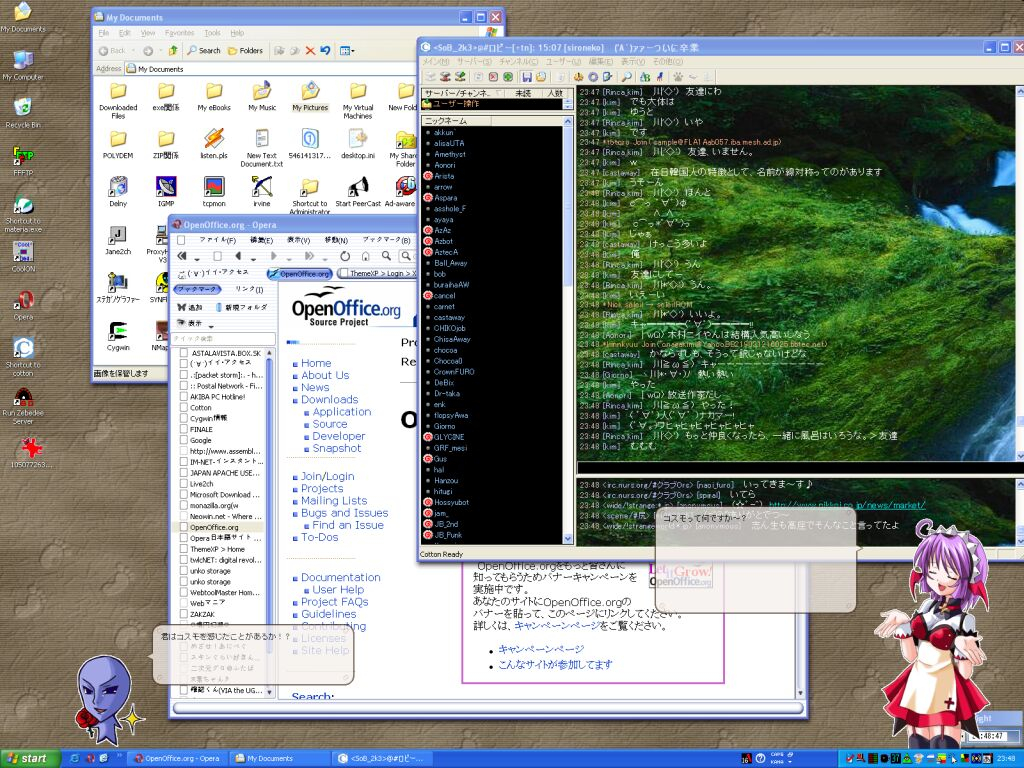This screenshot has width=1024, height=768.
Task: Click Opera reload button
Action: pyautogui.click(x=344, y=256)
